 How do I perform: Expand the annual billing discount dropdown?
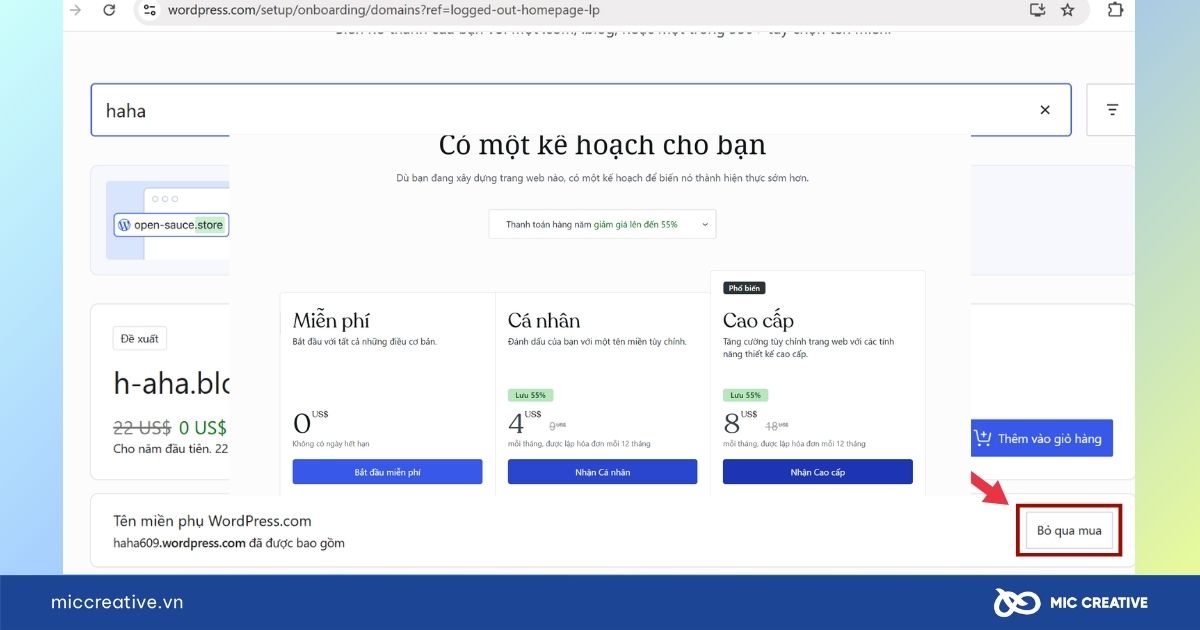[x=603, y=224]
